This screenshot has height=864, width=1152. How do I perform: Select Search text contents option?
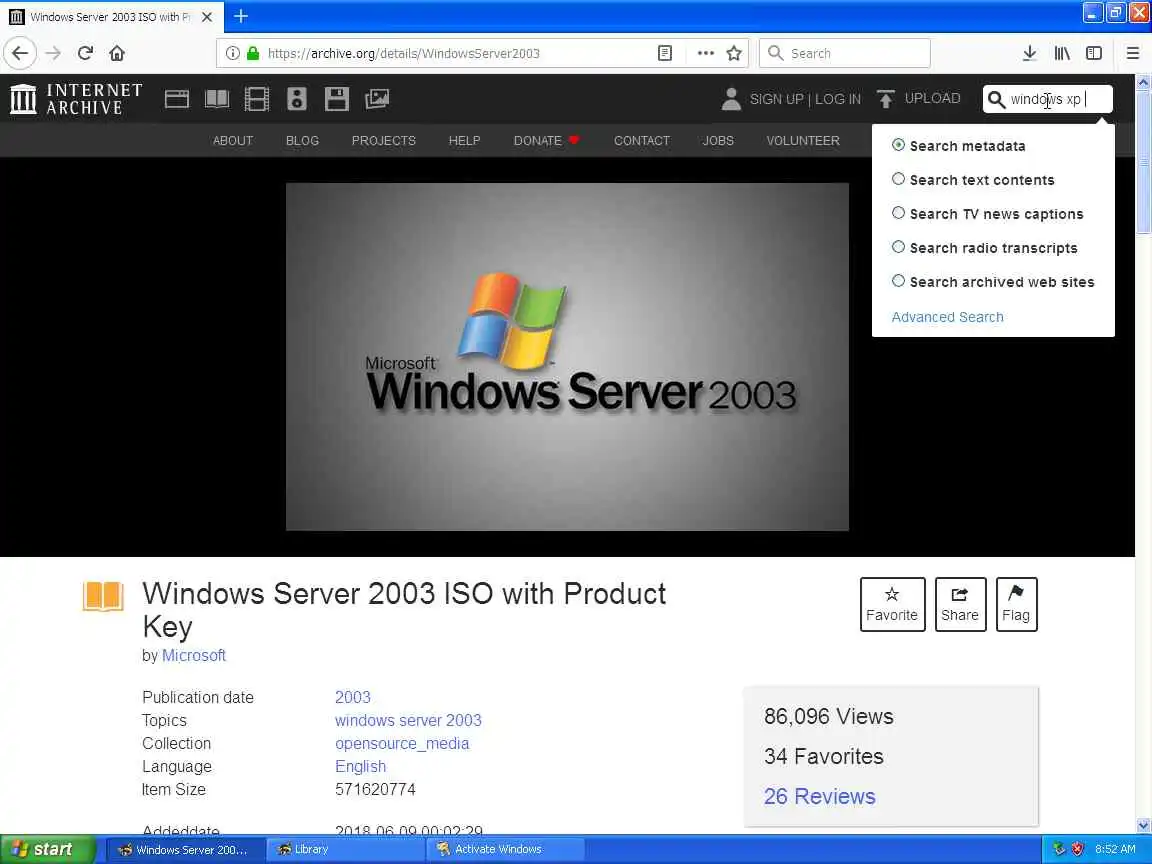973,179
